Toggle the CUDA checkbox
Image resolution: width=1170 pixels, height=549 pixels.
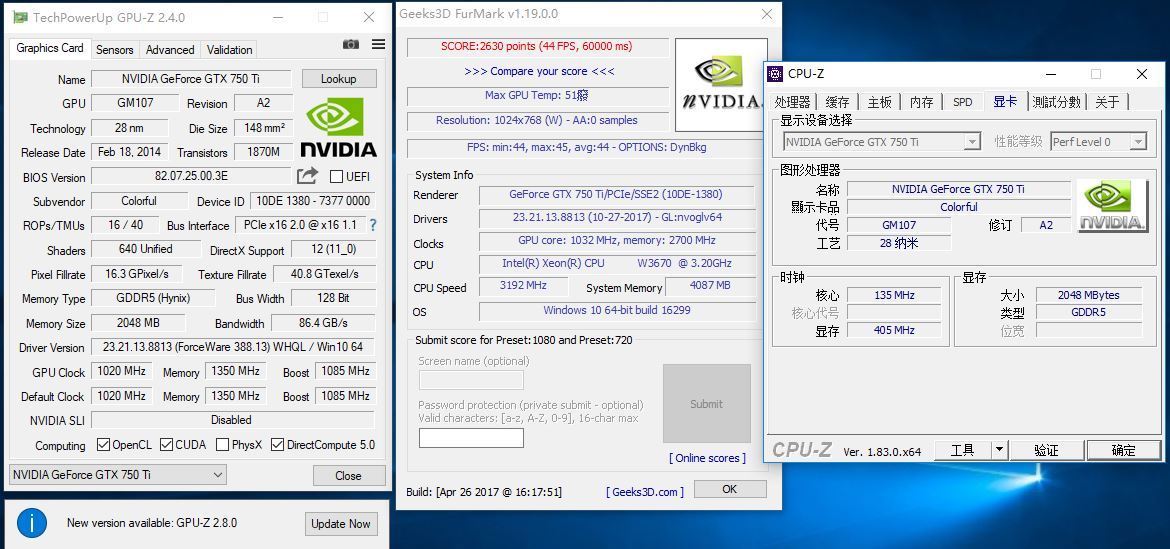tap(166, 445)
